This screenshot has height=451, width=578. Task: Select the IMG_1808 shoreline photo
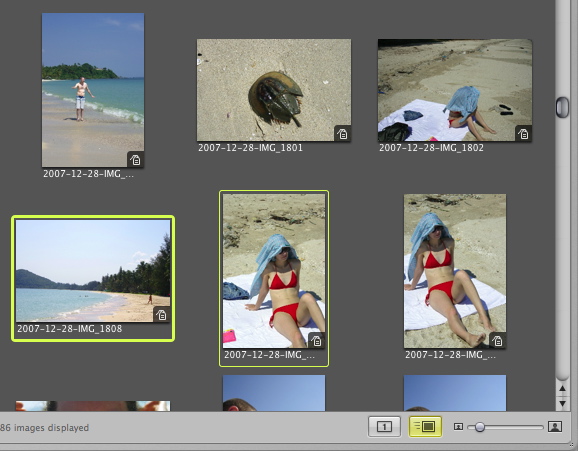(x=93, y=271)
